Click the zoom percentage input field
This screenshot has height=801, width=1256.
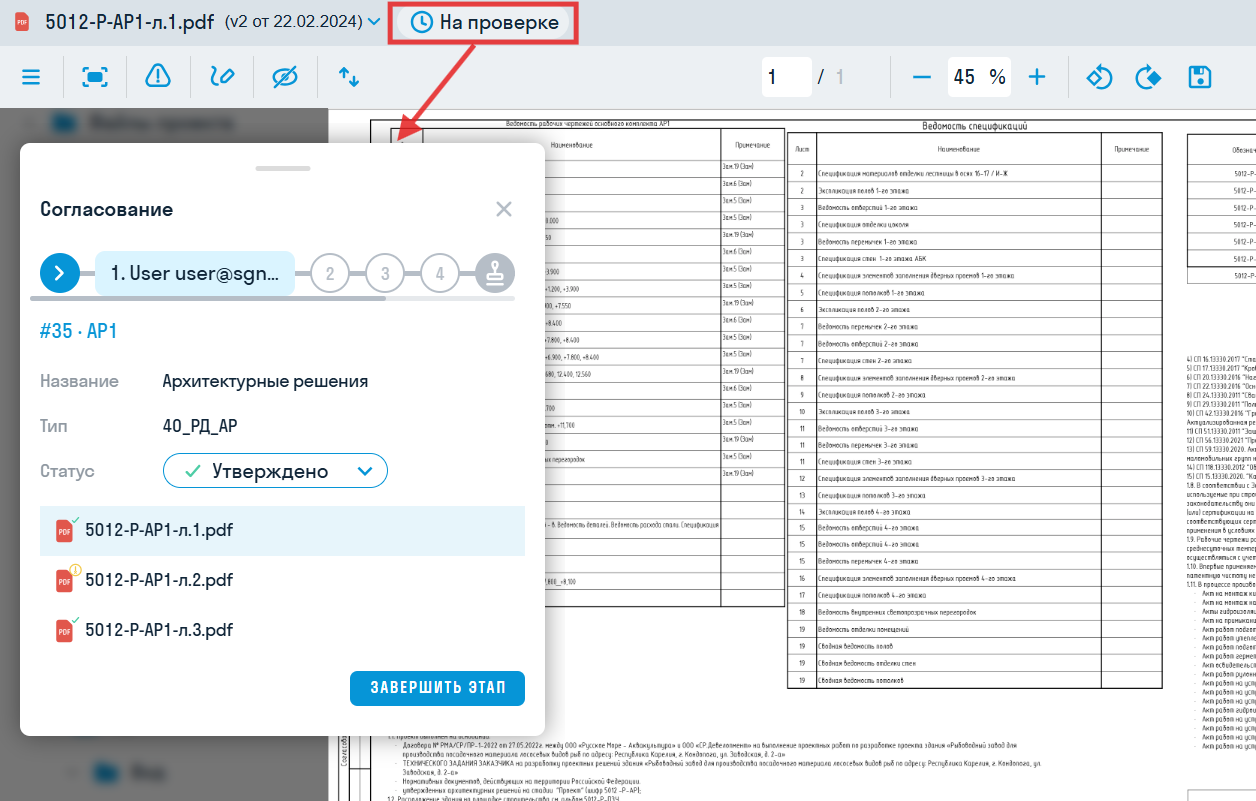coord(979,76)
